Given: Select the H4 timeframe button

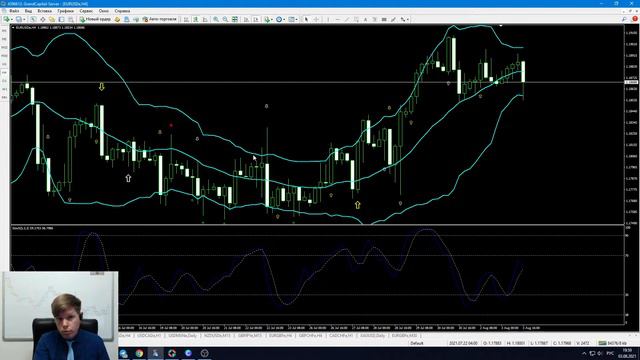Looking at the screenshot, I should point(4,72).
